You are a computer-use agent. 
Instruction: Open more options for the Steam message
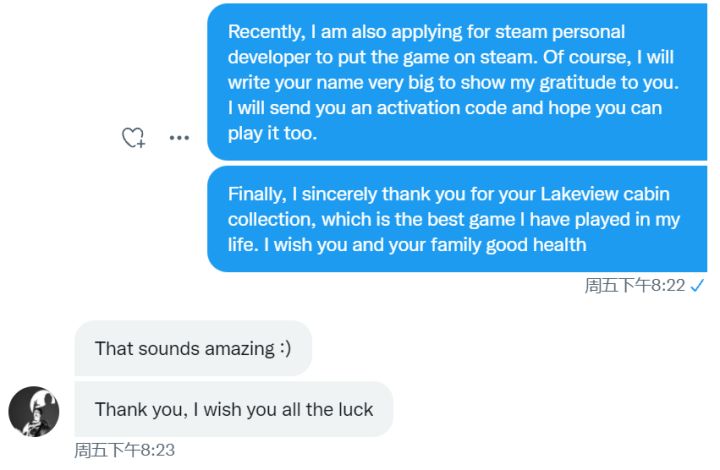tap(179, 138)
